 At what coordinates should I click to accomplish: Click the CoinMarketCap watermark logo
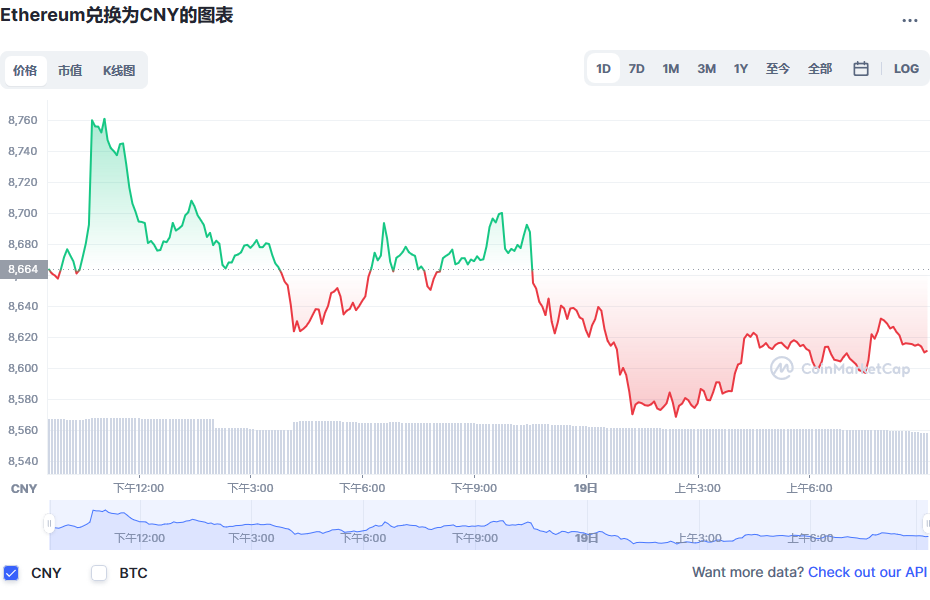coord(840,368)
